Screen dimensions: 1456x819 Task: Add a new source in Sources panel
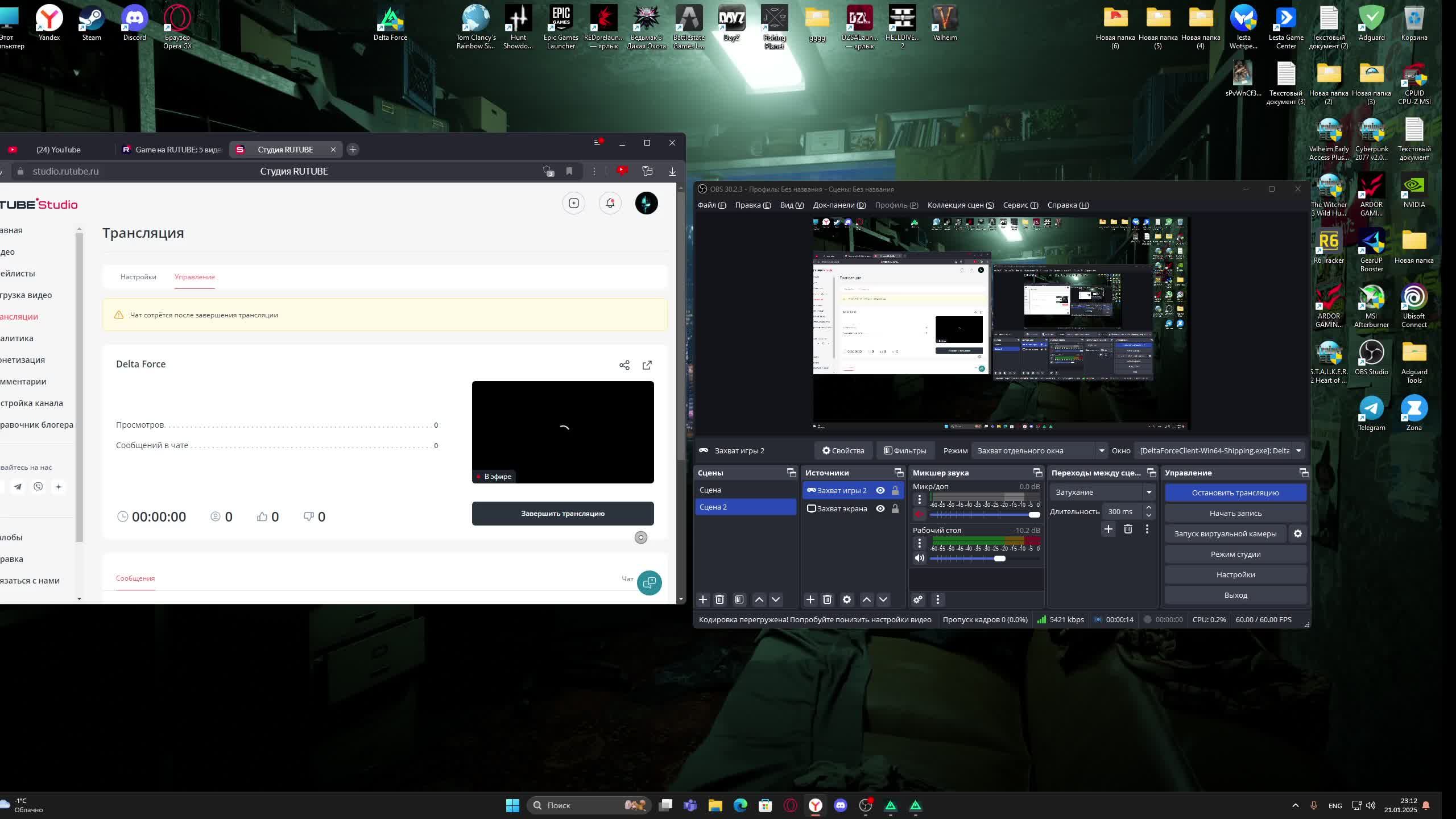810,599
